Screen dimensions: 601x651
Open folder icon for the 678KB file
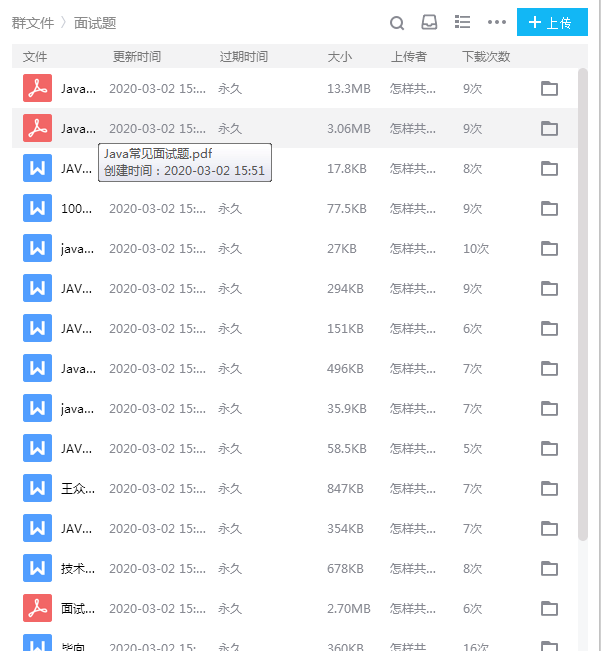pos(549,568)
